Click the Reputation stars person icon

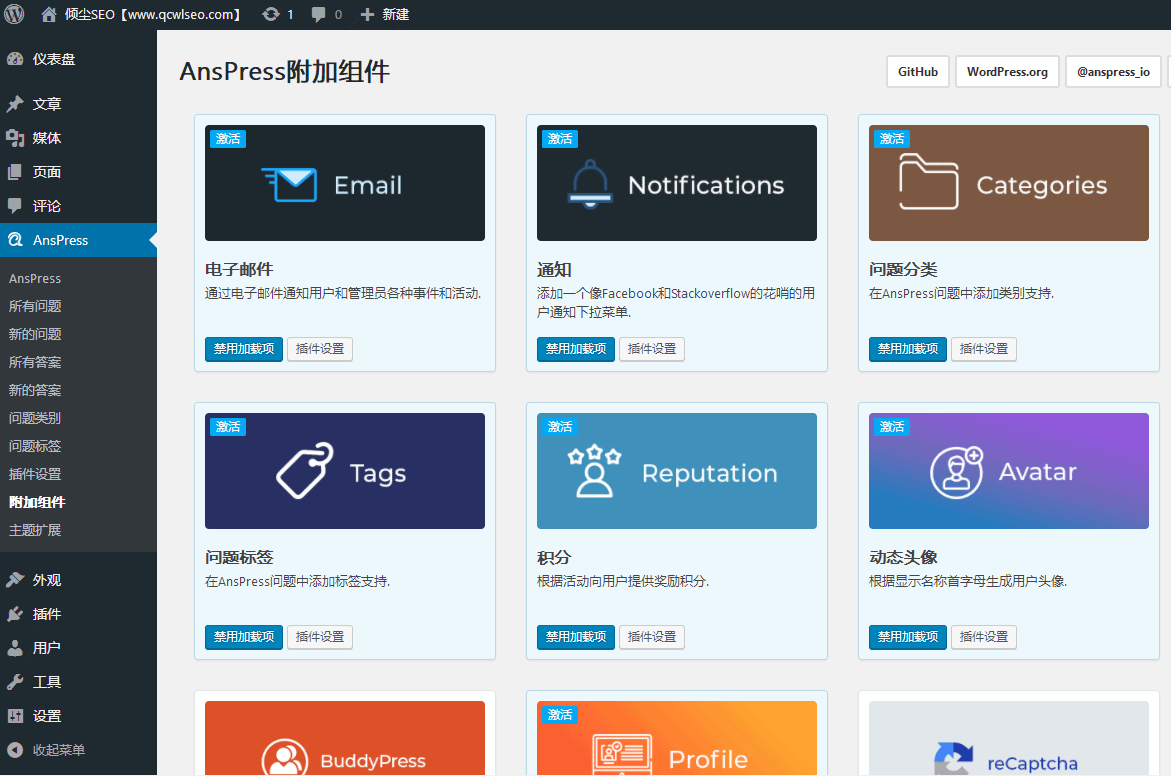tap(594, 471)
